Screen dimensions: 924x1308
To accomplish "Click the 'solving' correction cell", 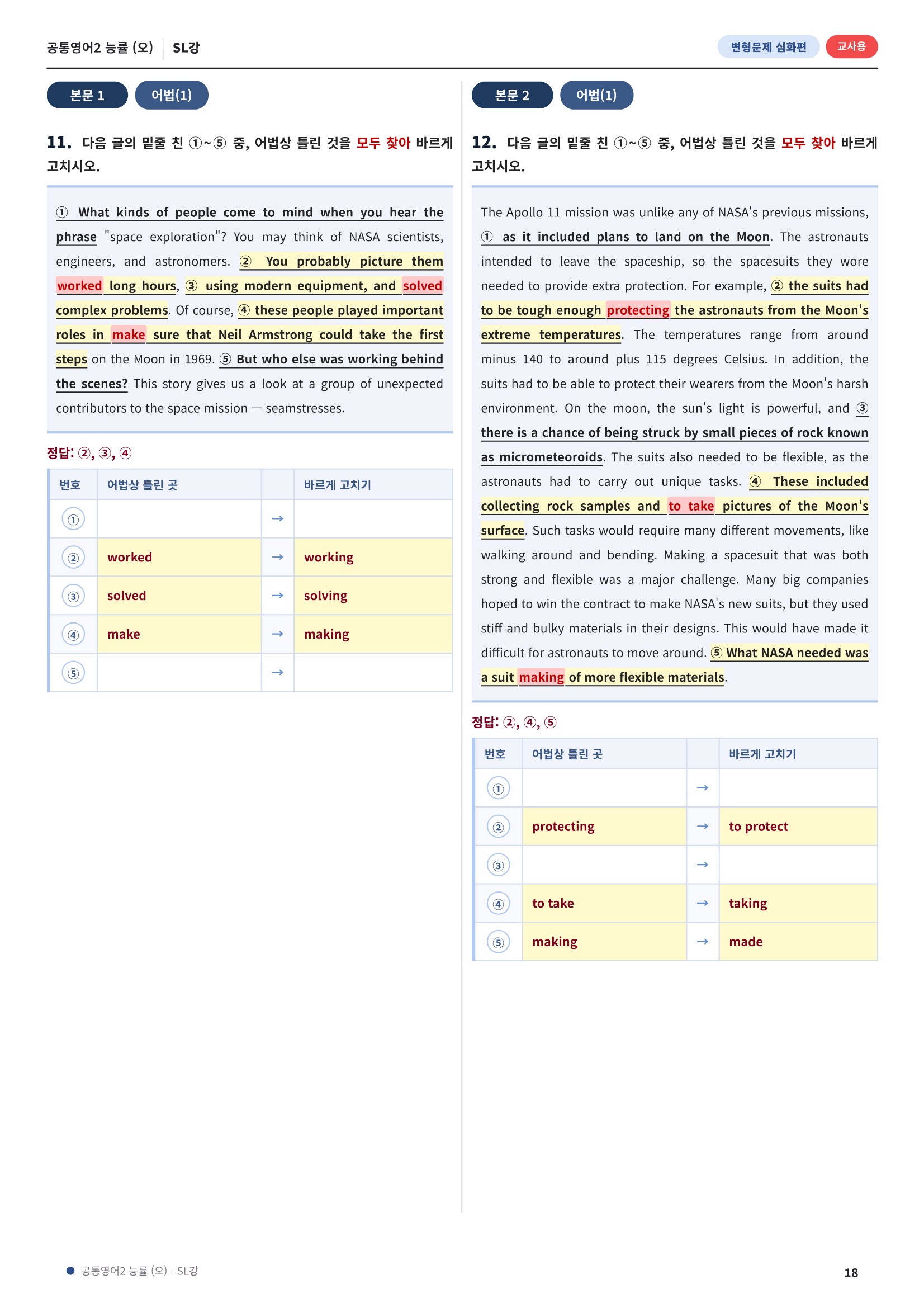I will click(x=373, y=596).
